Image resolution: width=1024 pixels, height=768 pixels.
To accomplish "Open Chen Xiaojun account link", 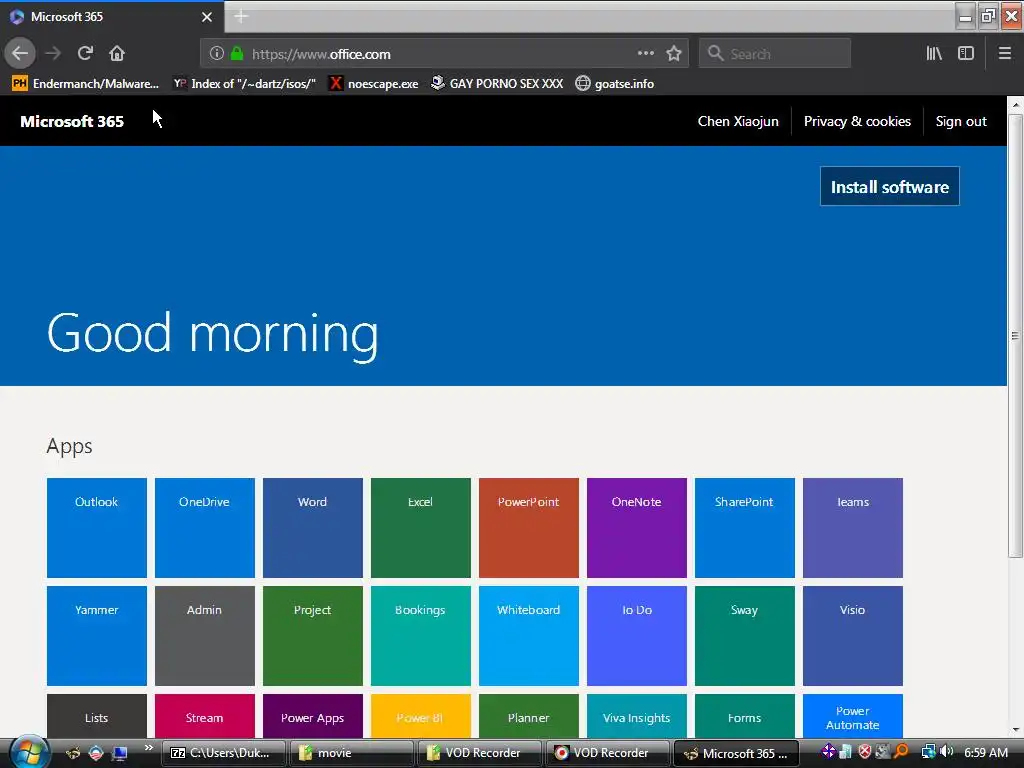I will [x=738, y=121].
